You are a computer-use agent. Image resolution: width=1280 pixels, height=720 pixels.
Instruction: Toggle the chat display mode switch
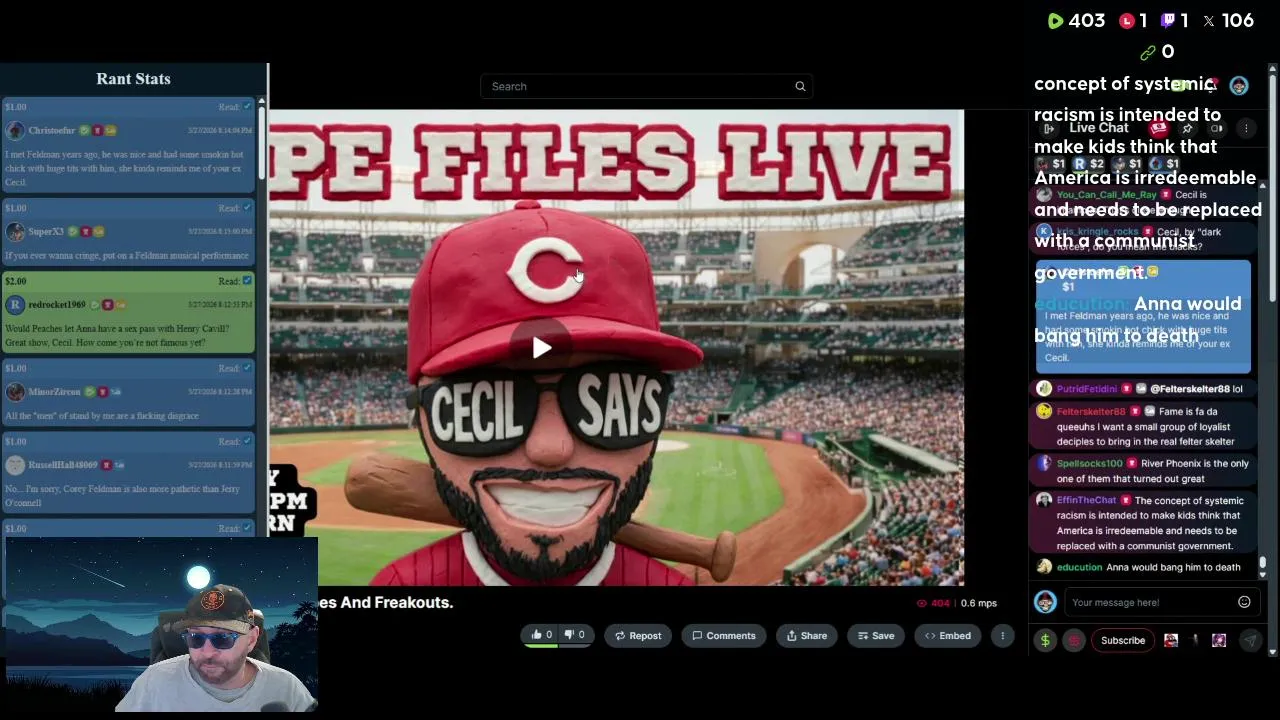(1217, 128)
